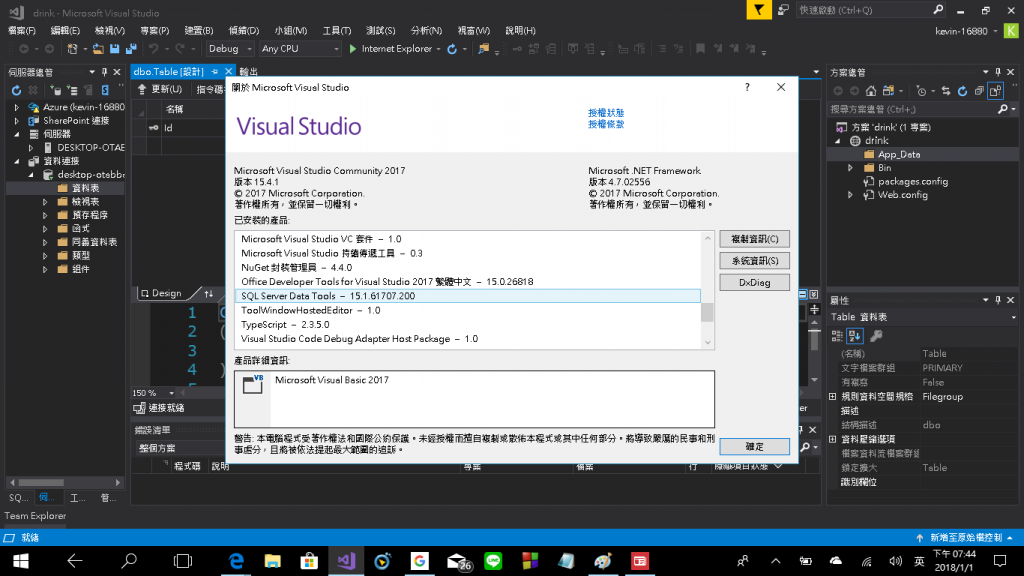Viewport: 1024px width, 576px height.
Task: Click the yellow feedback filter icon
Action: [758, 10]
